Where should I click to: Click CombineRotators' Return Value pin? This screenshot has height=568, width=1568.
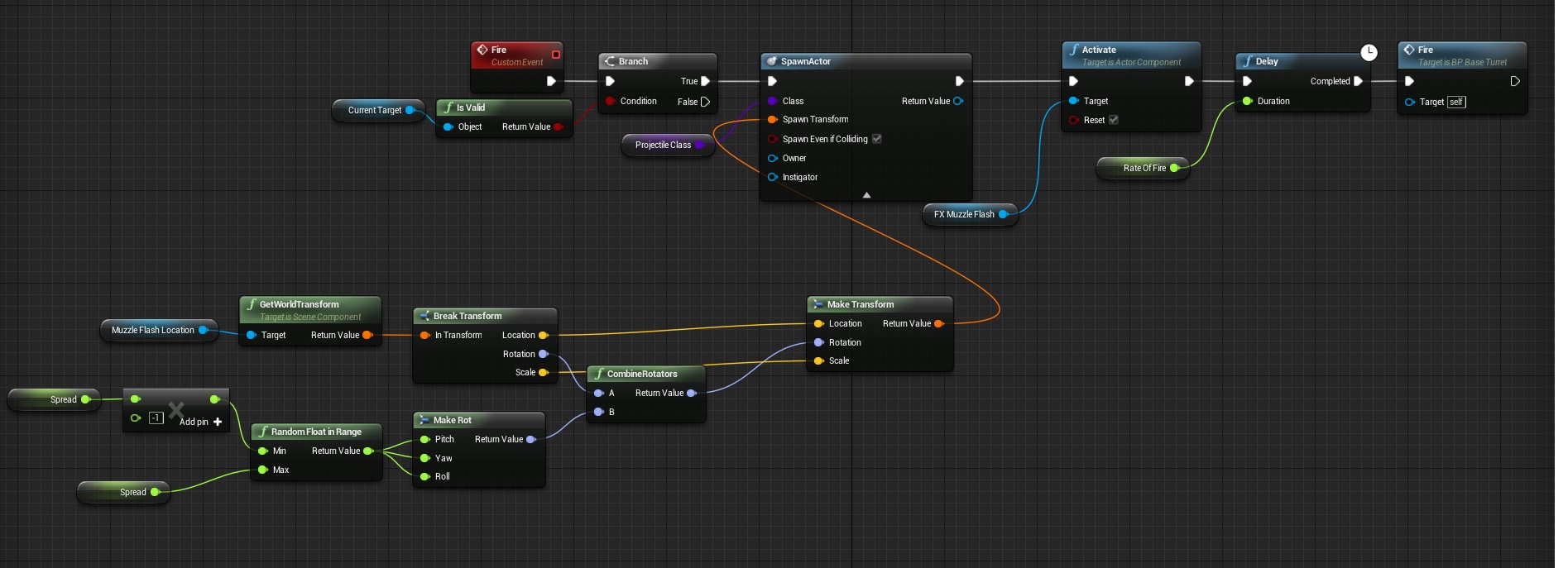point(692,393)
